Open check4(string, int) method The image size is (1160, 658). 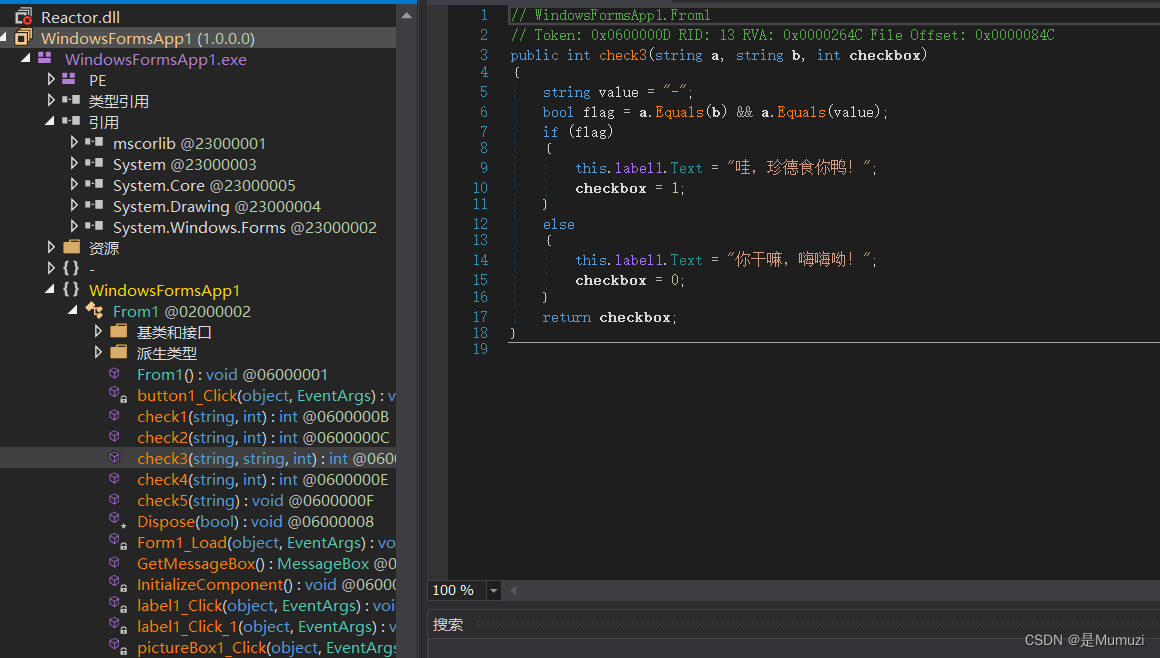pyautogui.click(x=263, y=480)
